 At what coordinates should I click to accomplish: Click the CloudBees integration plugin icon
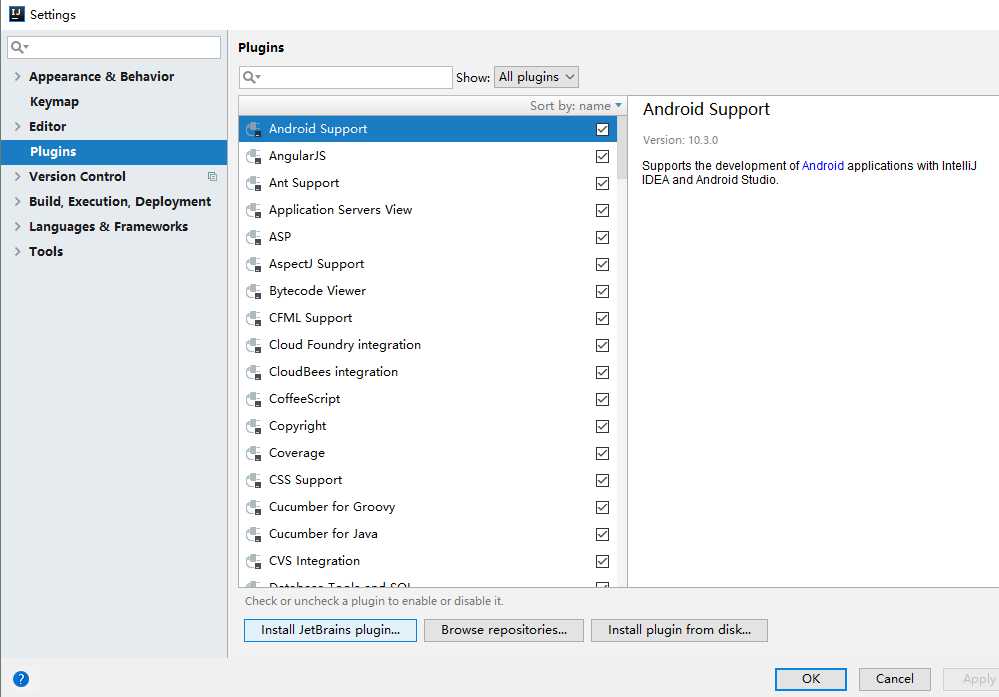tap(254, 372)
